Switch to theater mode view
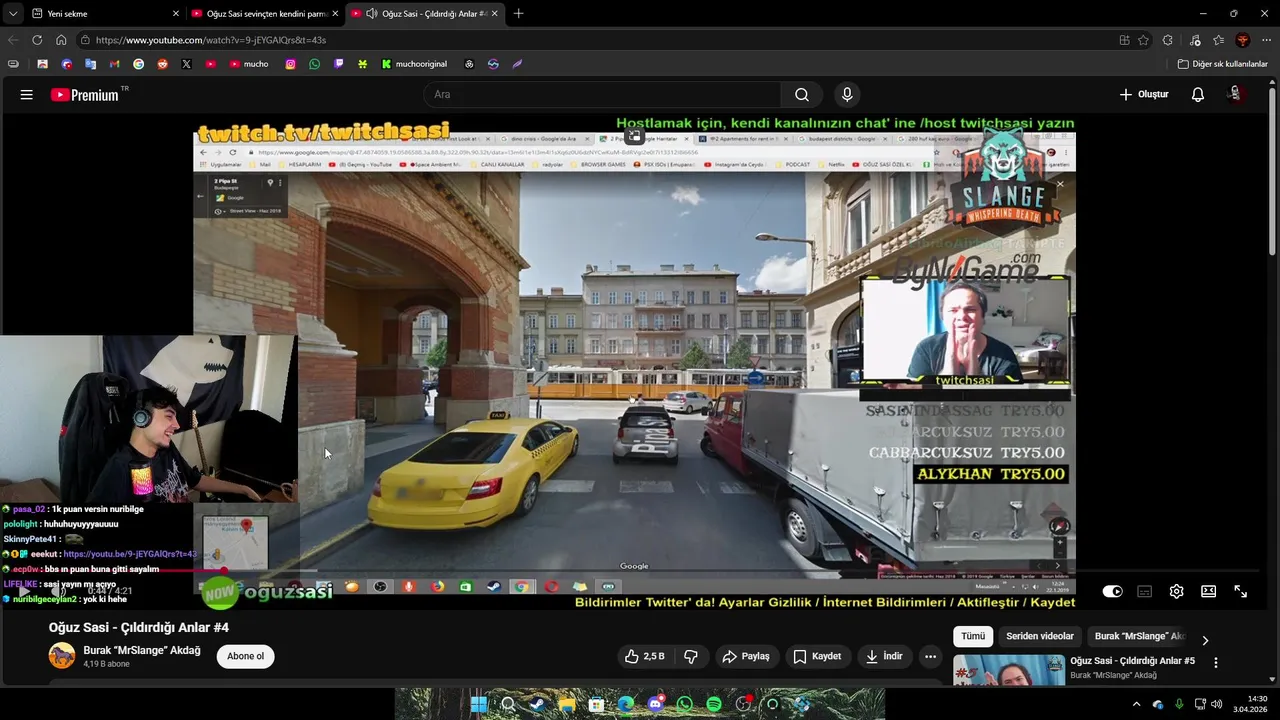Viewport: 1280px width, 720px height. pos(1209,591)
